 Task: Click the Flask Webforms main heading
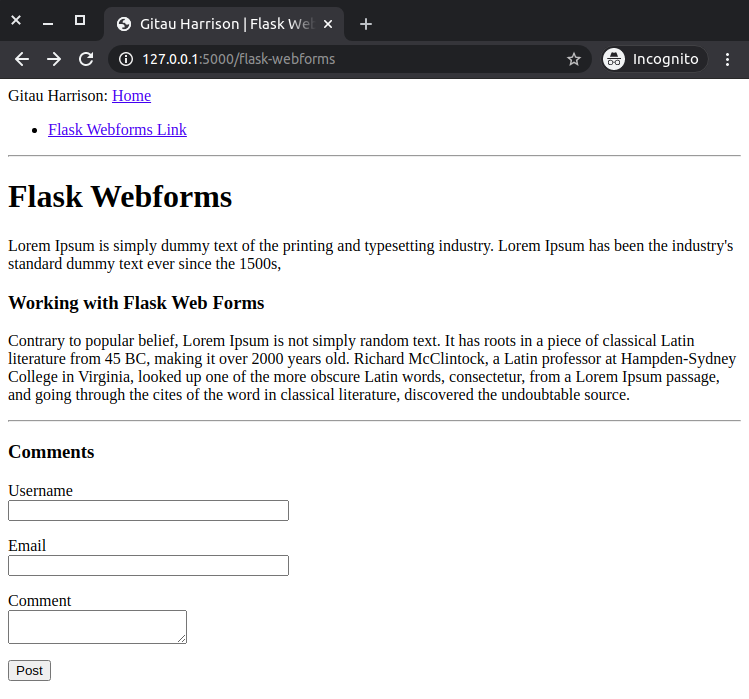[x=120, y=196]
